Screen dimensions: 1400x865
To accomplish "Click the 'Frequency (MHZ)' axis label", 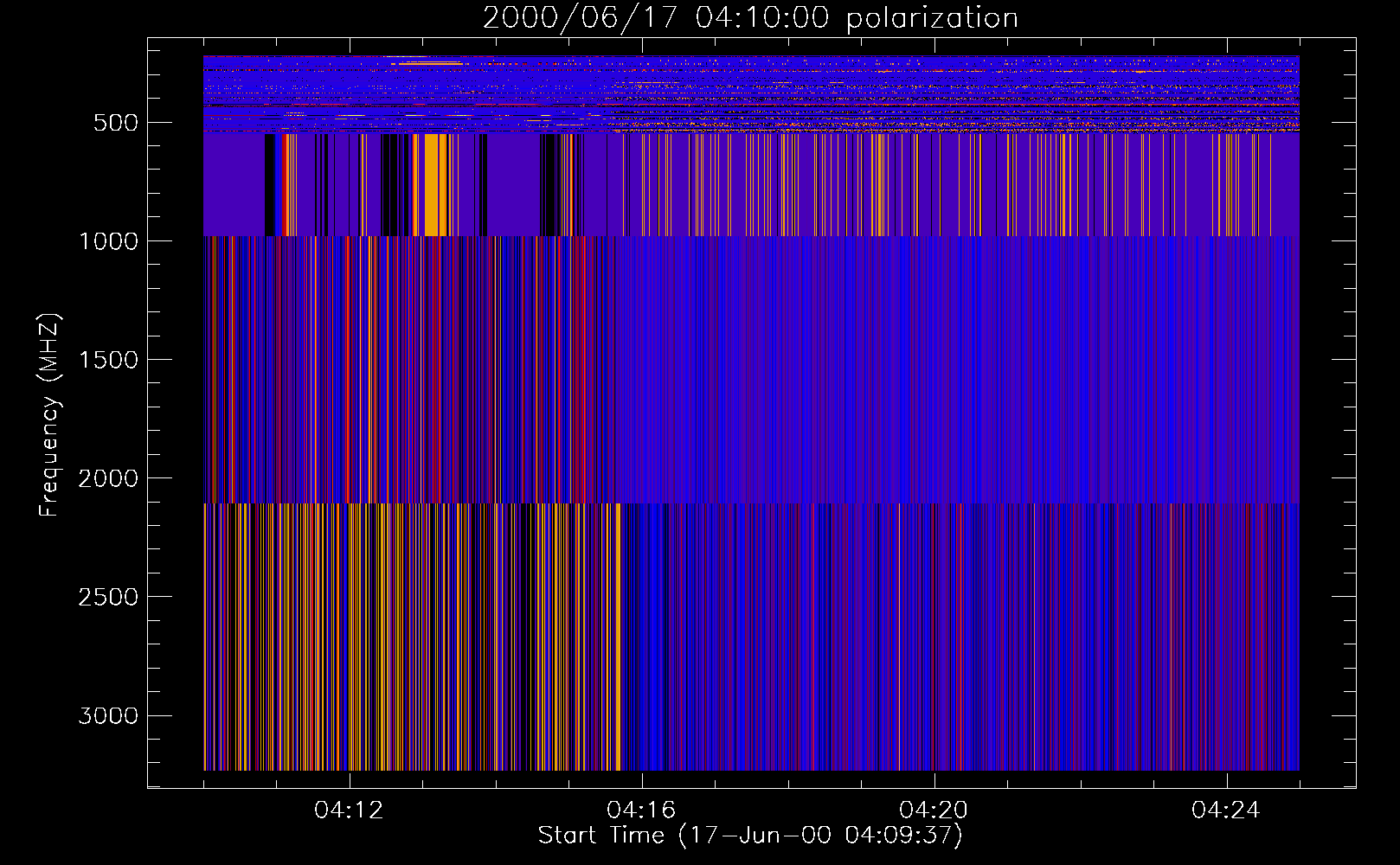I will (50, 415).
